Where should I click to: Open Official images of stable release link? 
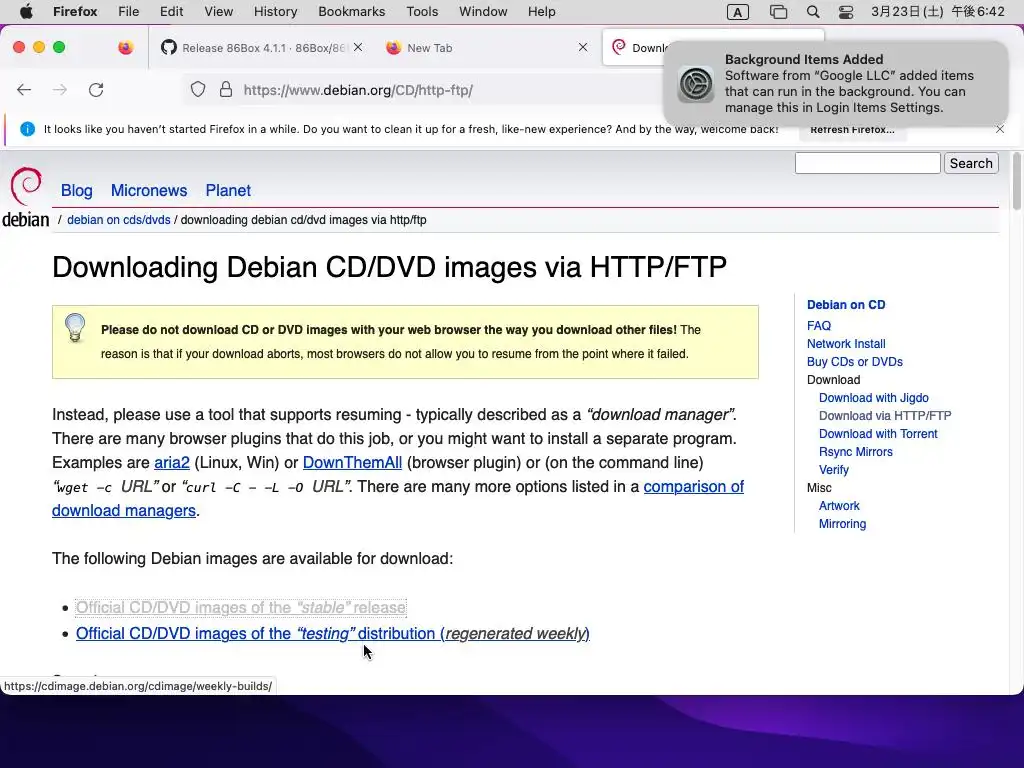tap(241, 607)
